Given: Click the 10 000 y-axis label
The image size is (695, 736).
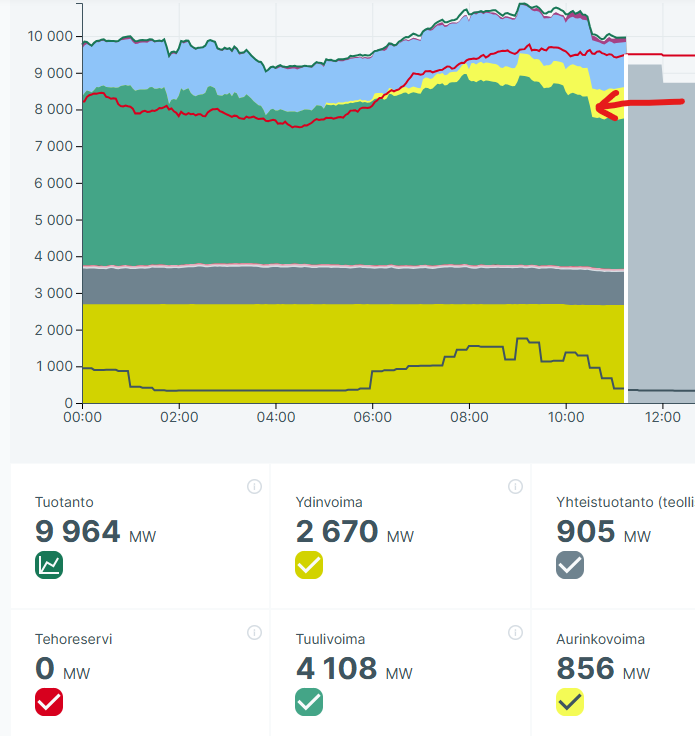Looking at the screenshot, I should tap(50, 36).
